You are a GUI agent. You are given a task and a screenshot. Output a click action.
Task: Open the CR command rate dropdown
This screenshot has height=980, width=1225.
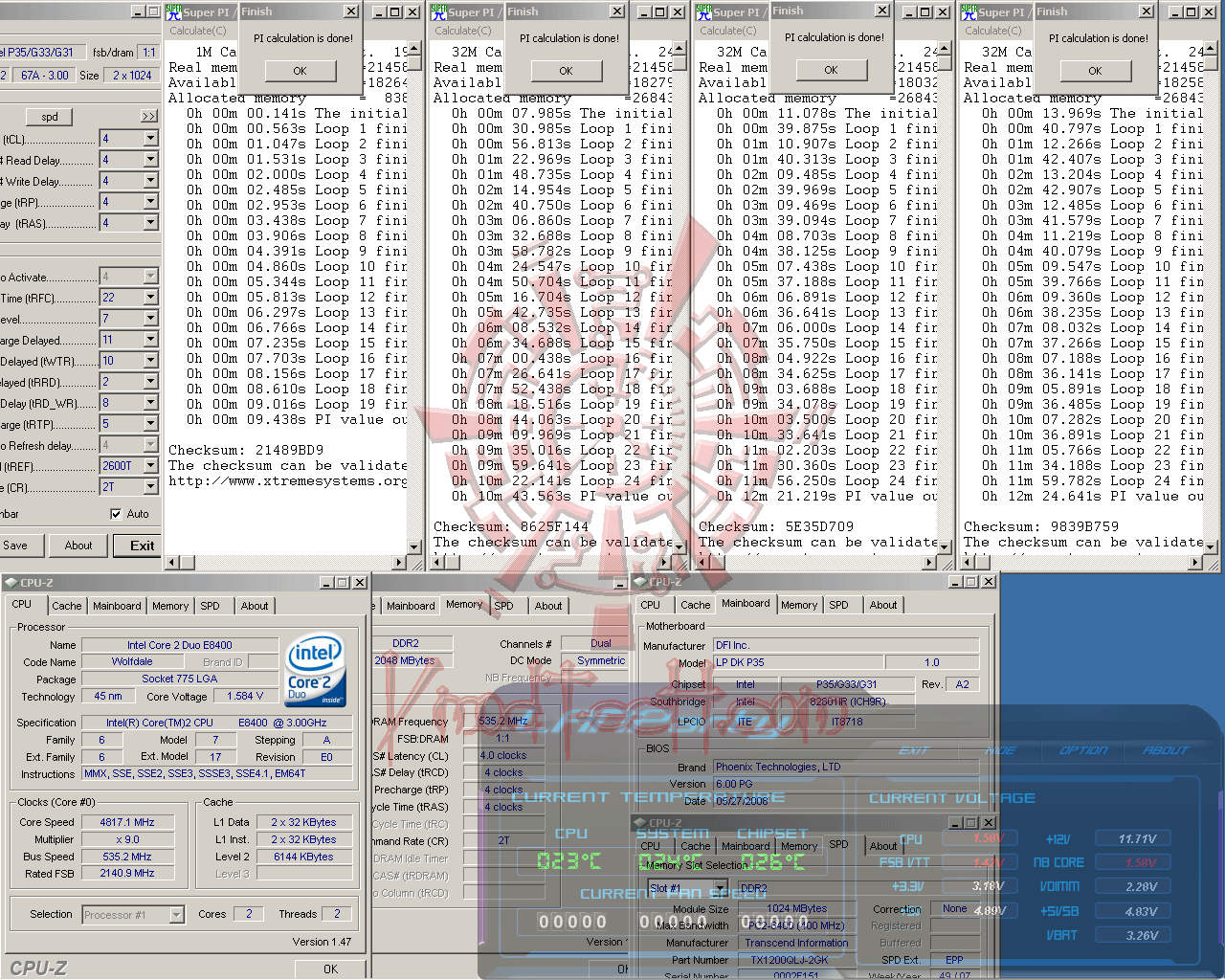(150, 487)
